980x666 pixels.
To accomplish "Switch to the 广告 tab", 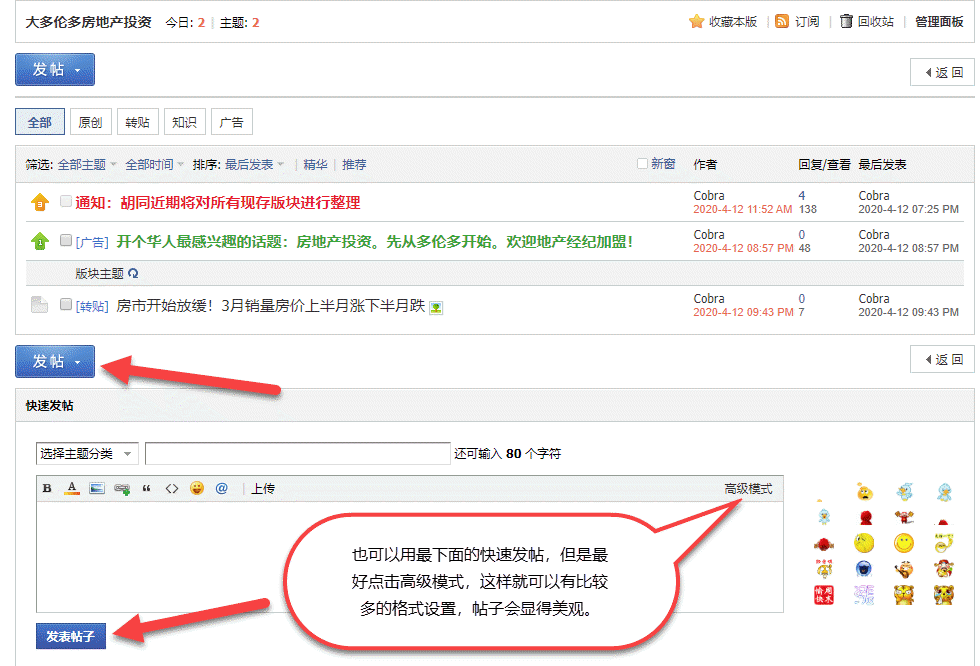I will click(x=231, y=122).
